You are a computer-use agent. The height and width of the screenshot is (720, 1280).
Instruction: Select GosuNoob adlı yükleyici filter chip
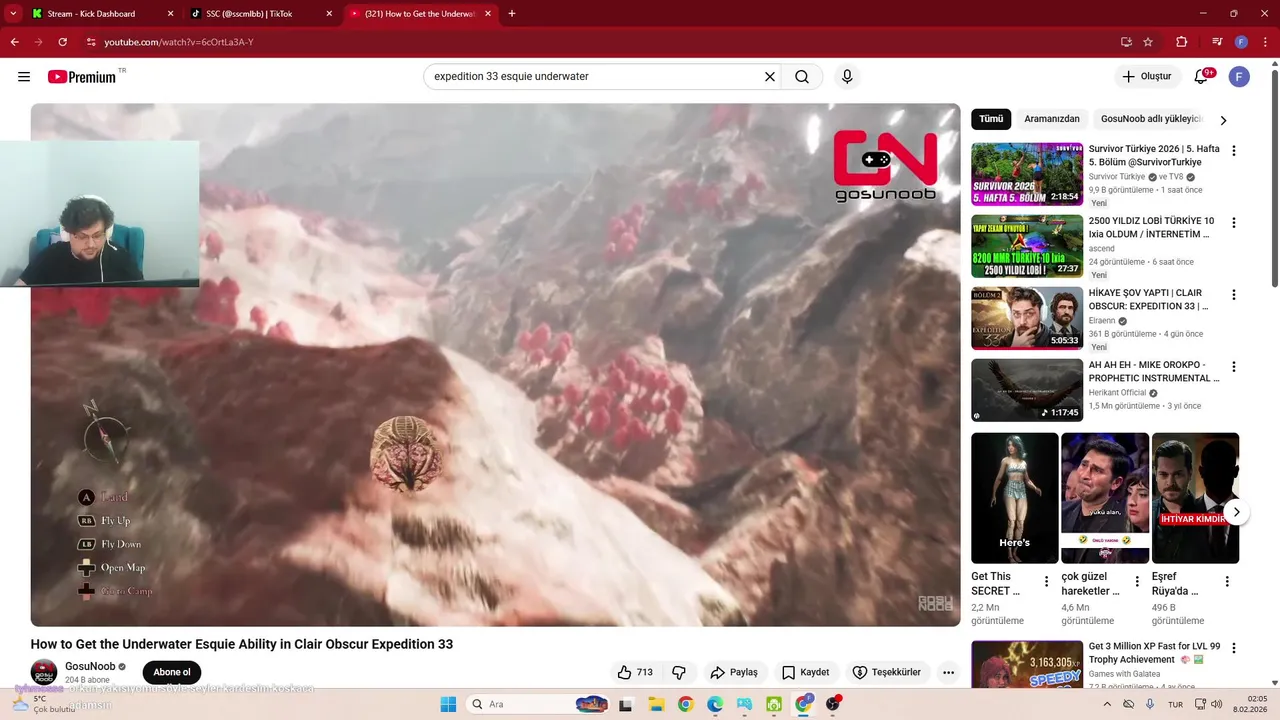tap(1152, 119)
